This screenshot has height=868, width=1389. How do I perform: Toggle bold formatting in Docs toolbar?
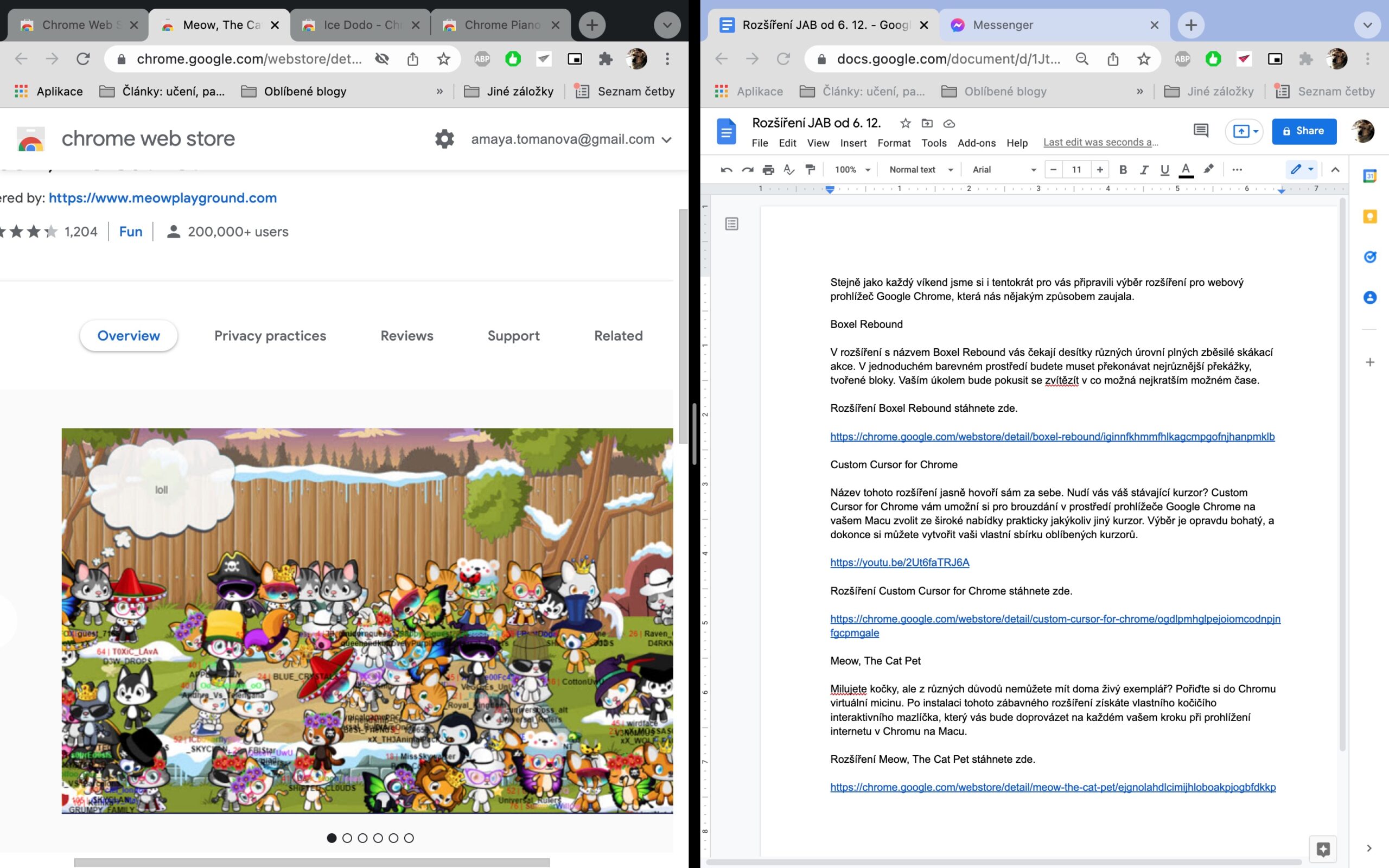pyautogui.click(x=1123, y=169)
